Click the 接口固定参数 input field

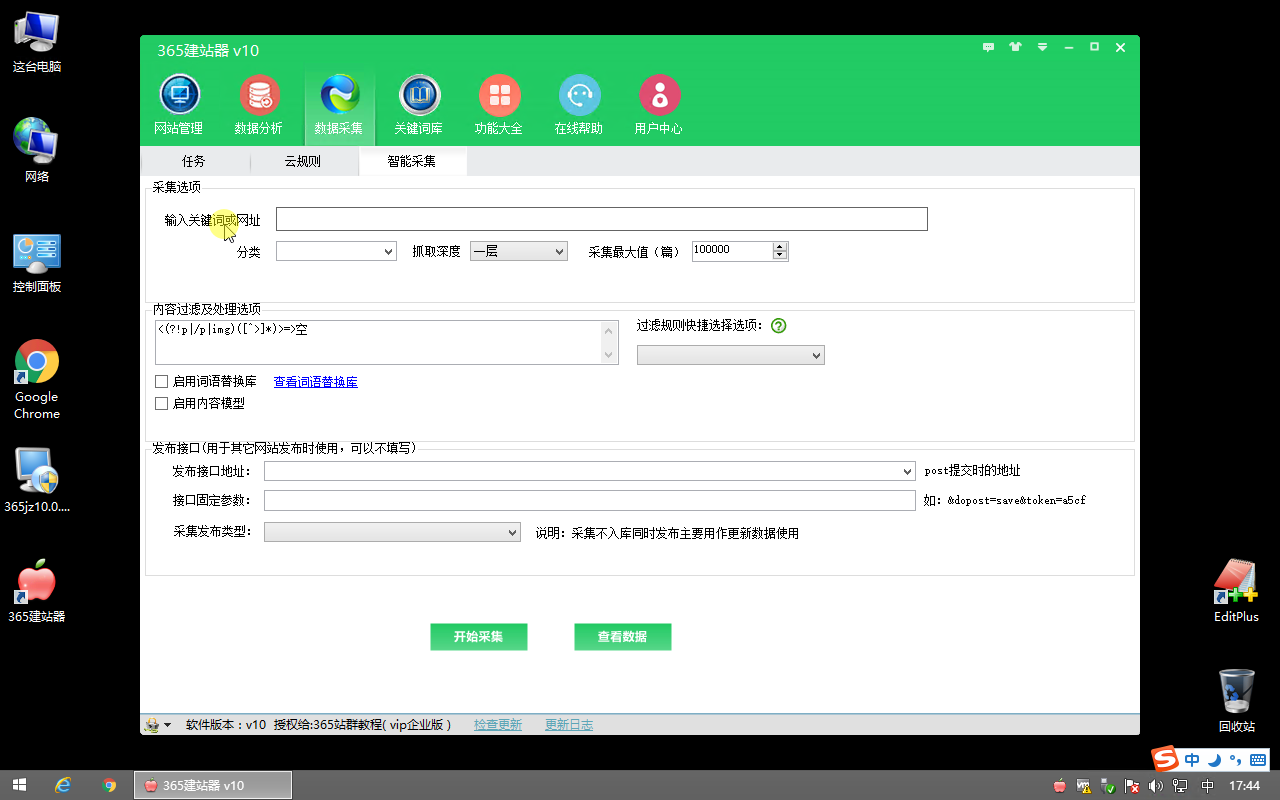click(x=590, y=500)
